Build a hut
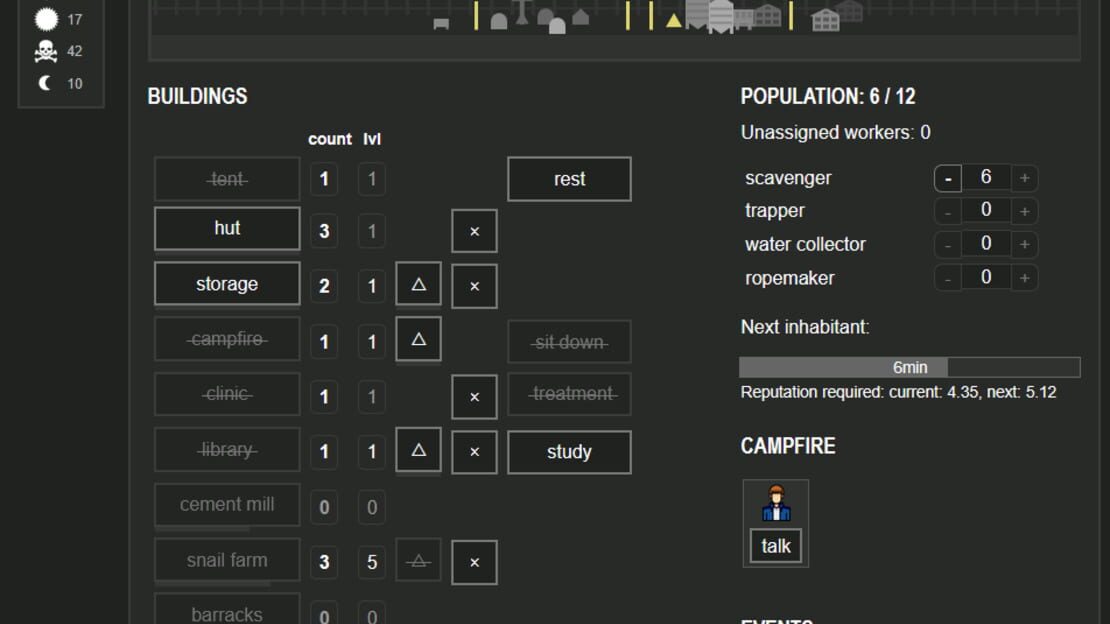Viewport: 1110px width, 624px height. tap(227, 228)
